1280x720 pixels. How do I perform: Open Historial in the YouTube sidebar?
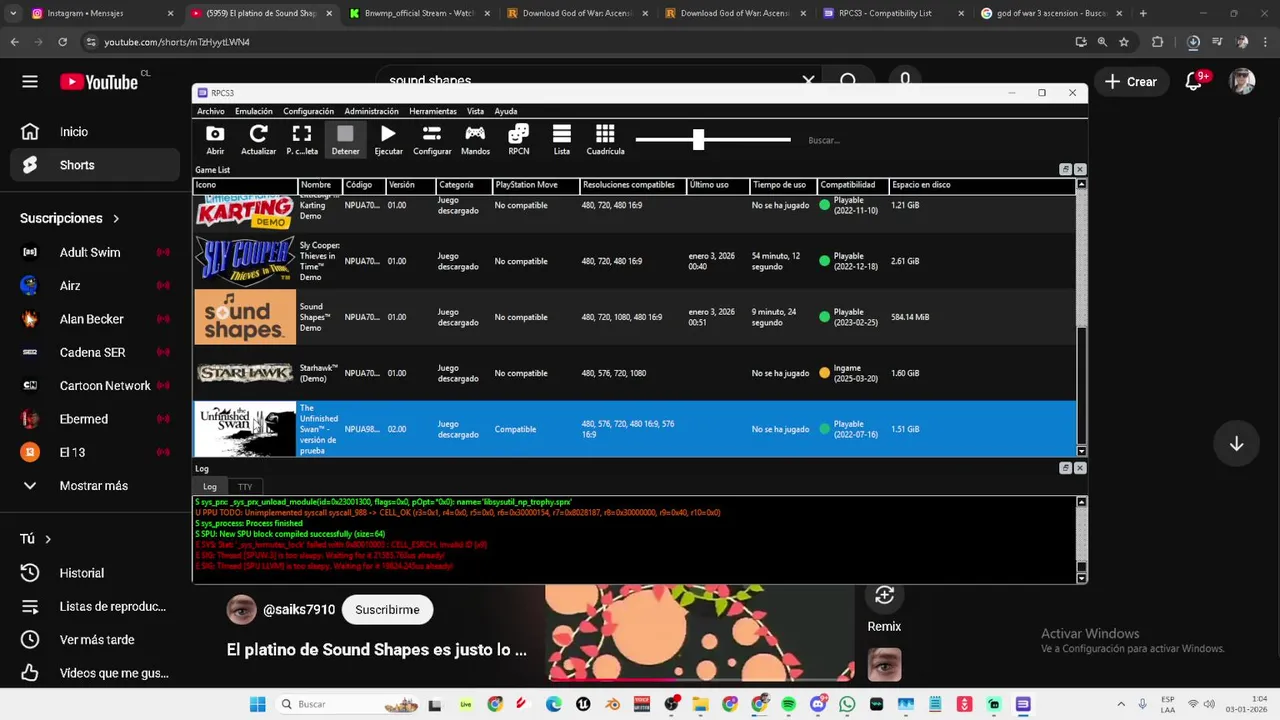point(96,573)
